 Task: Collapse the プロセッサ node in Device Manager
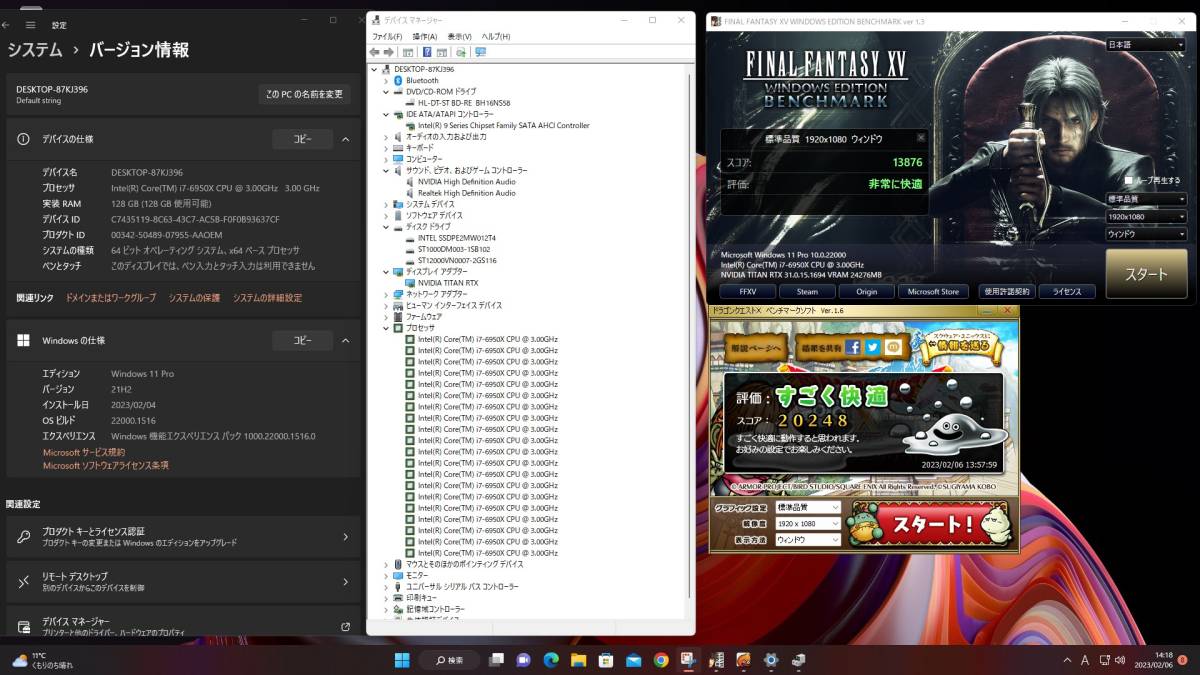pyautogui.click(x=387, y=328)
